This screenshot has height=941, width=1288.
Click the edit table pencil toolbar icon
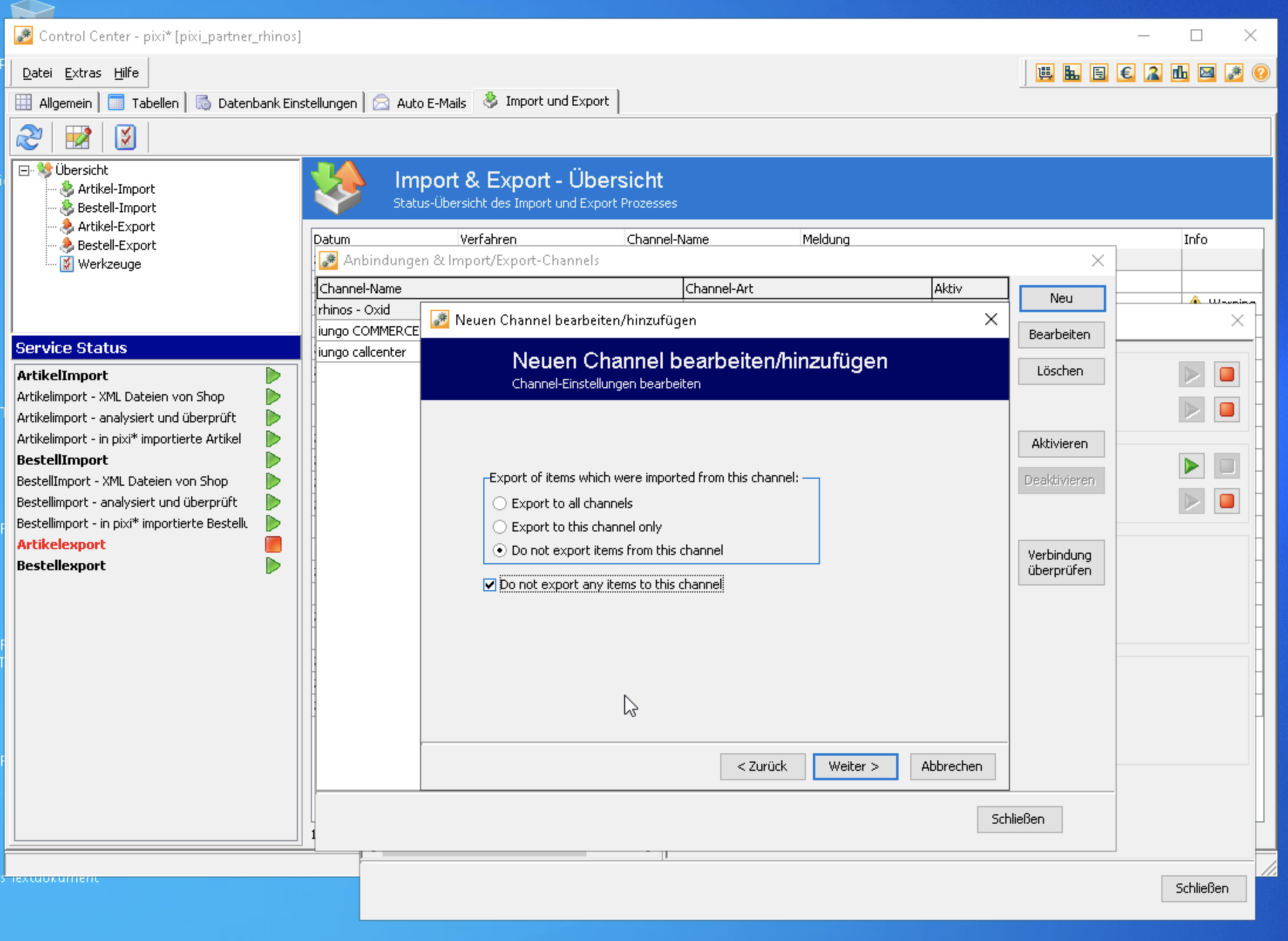tap(77, 137)
